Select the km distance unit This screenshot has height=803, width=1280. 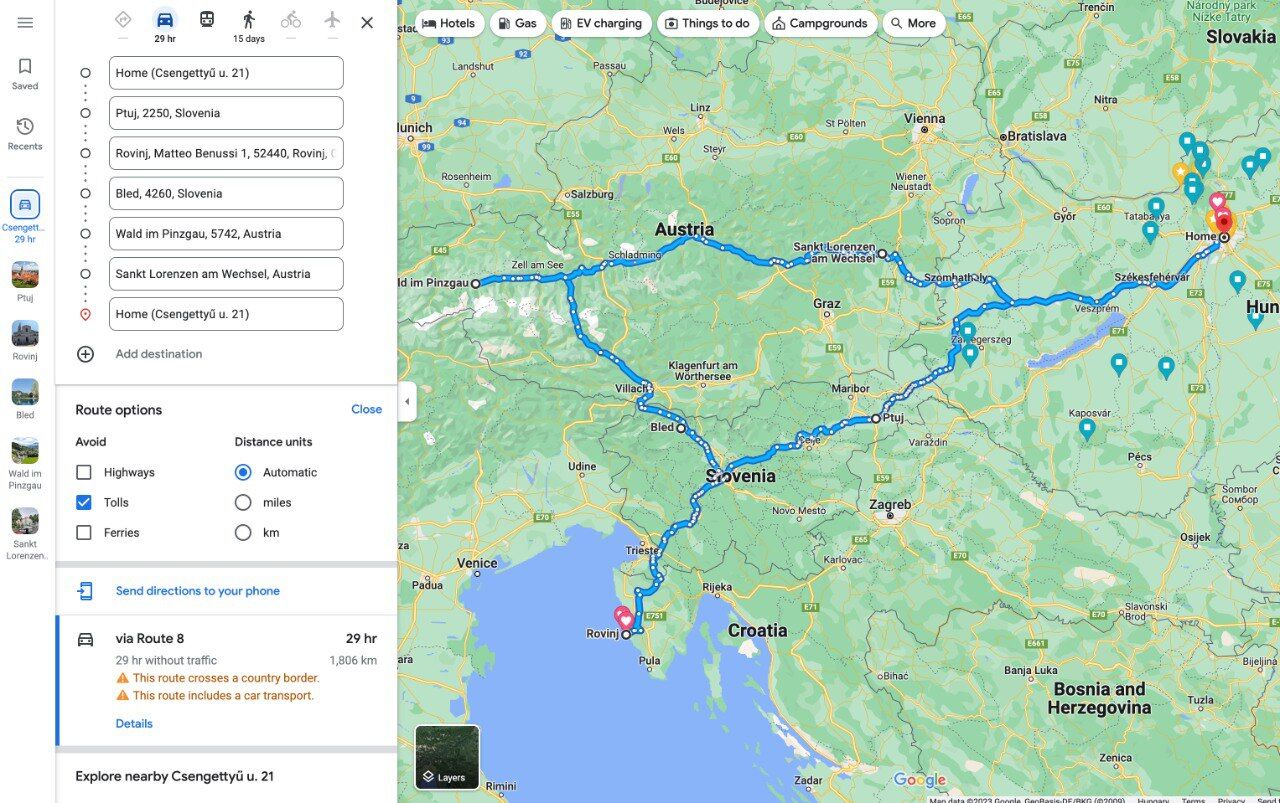pyautogui.click(x=243, y=532)
